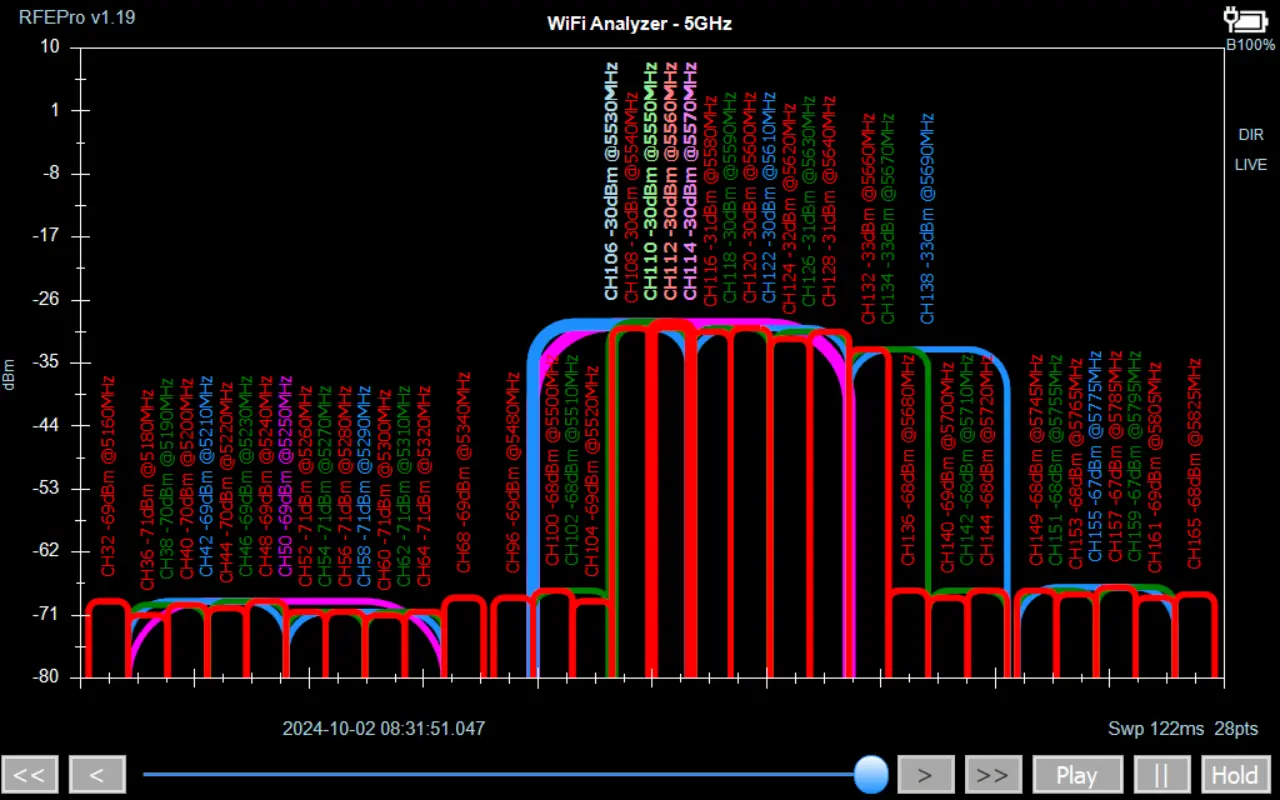The height and width of the screenshot is (800, 1280).
Task: Step back one sweep with < button
Action: click(x=97, y=774)
